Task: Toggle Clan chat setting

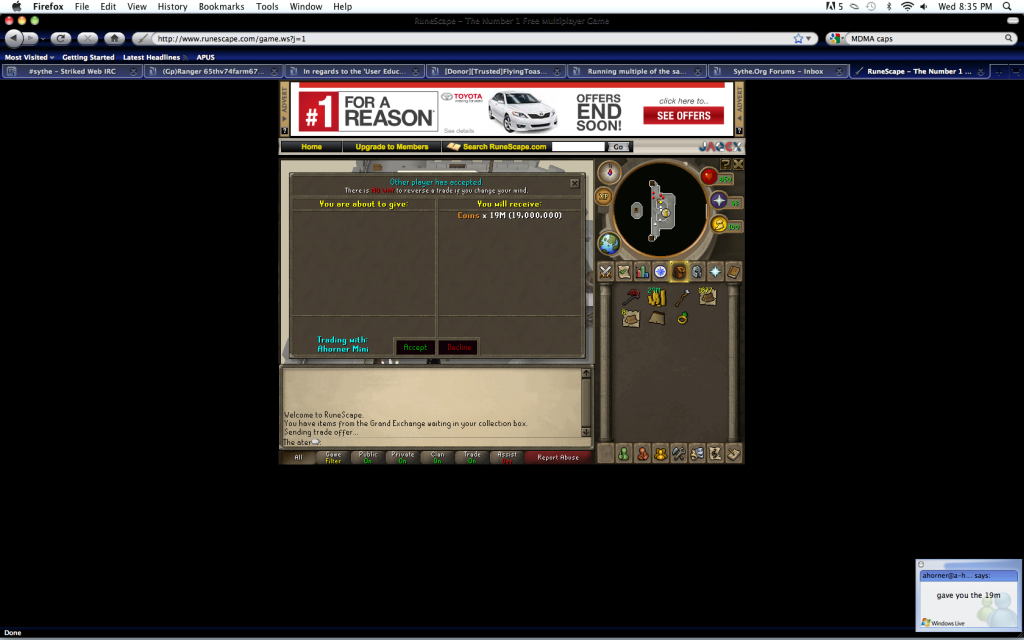Action: pyautogui.click(x=437, y=458)
